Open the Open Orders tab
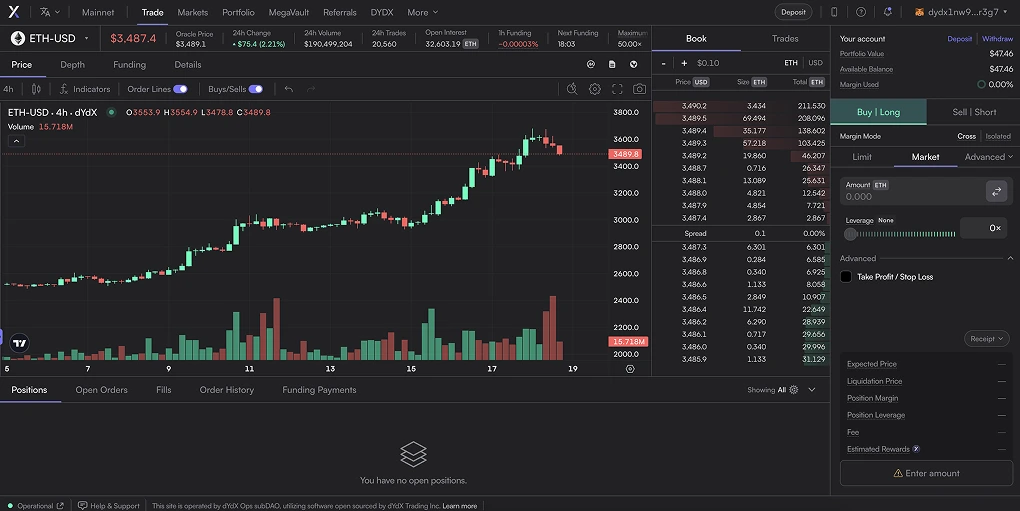The image size is (1020, 511). click(101, 389)
